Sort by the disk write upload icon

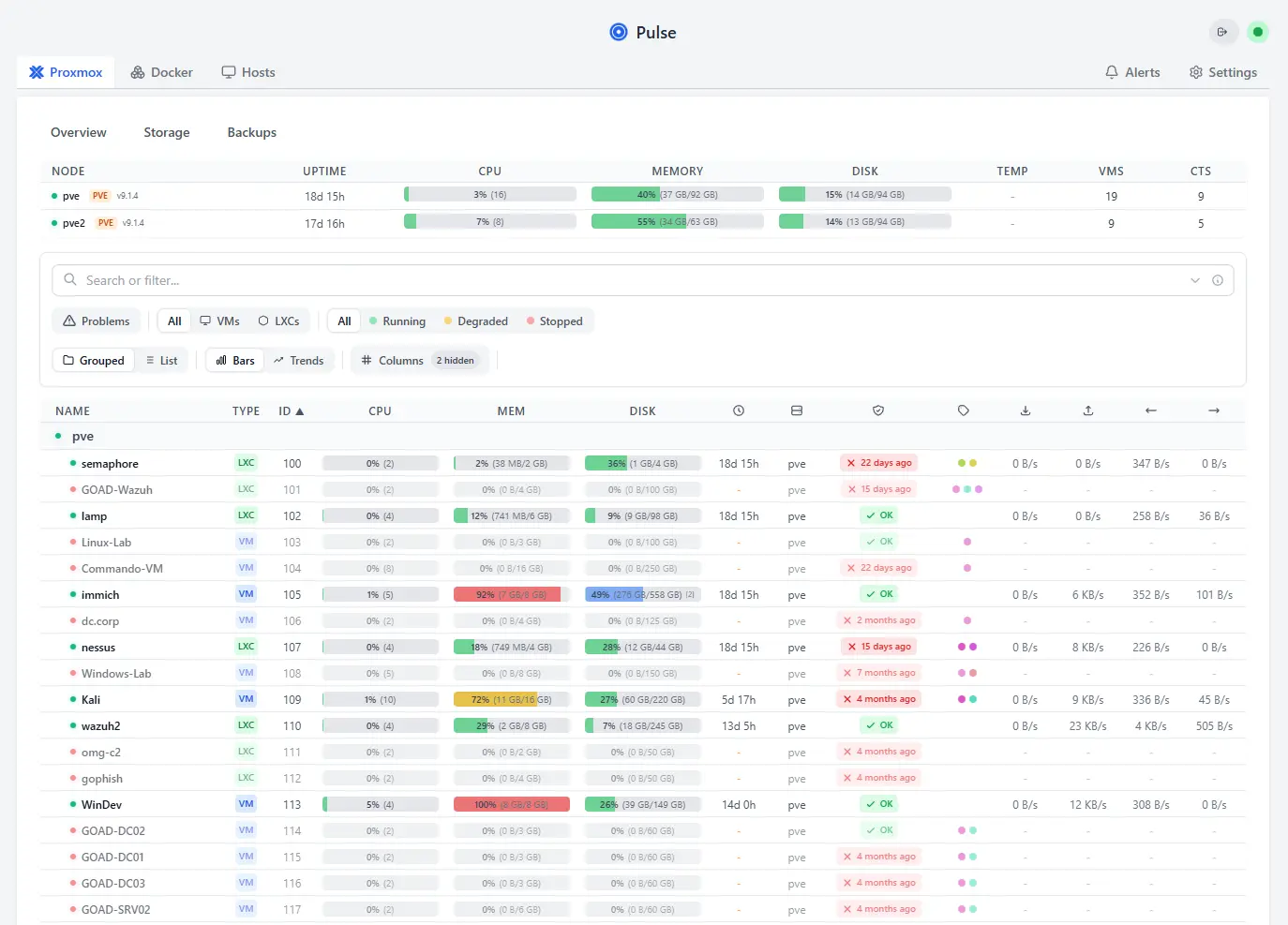(1088, 410)
